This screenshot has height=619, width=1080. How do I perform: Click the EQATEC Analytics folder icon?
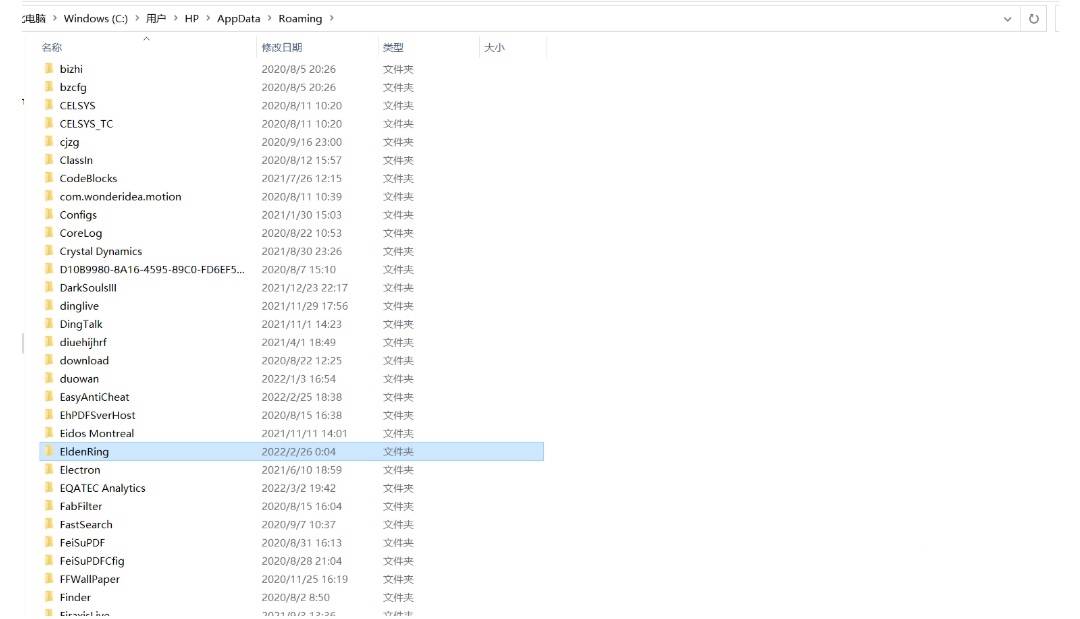tap(48, 488)
